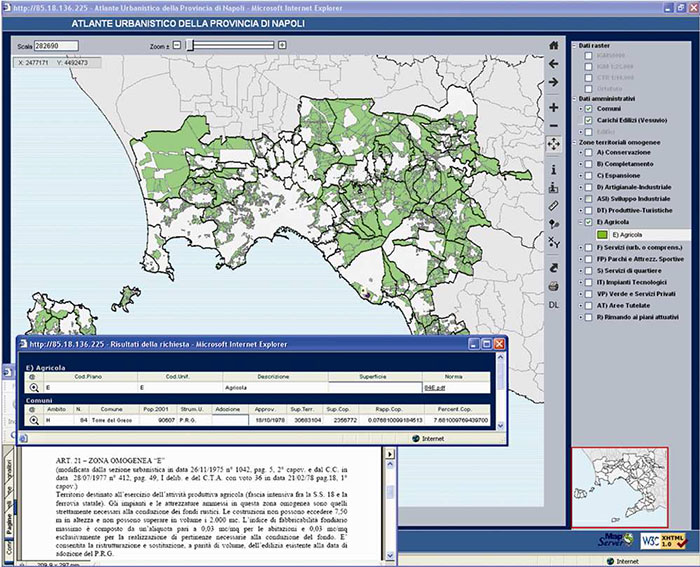Collapse the Dati raster group

pos(573,46)
